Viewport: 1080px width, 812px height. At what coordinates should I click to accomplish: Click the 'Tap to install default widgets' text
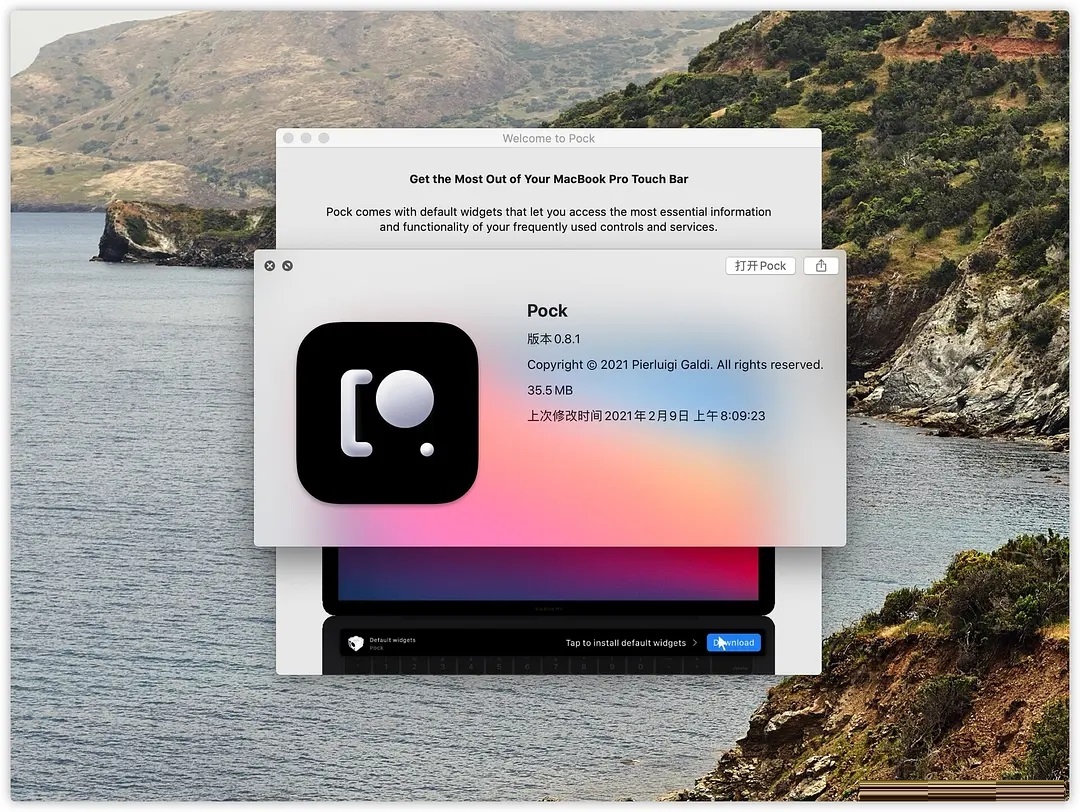(625, 643)
